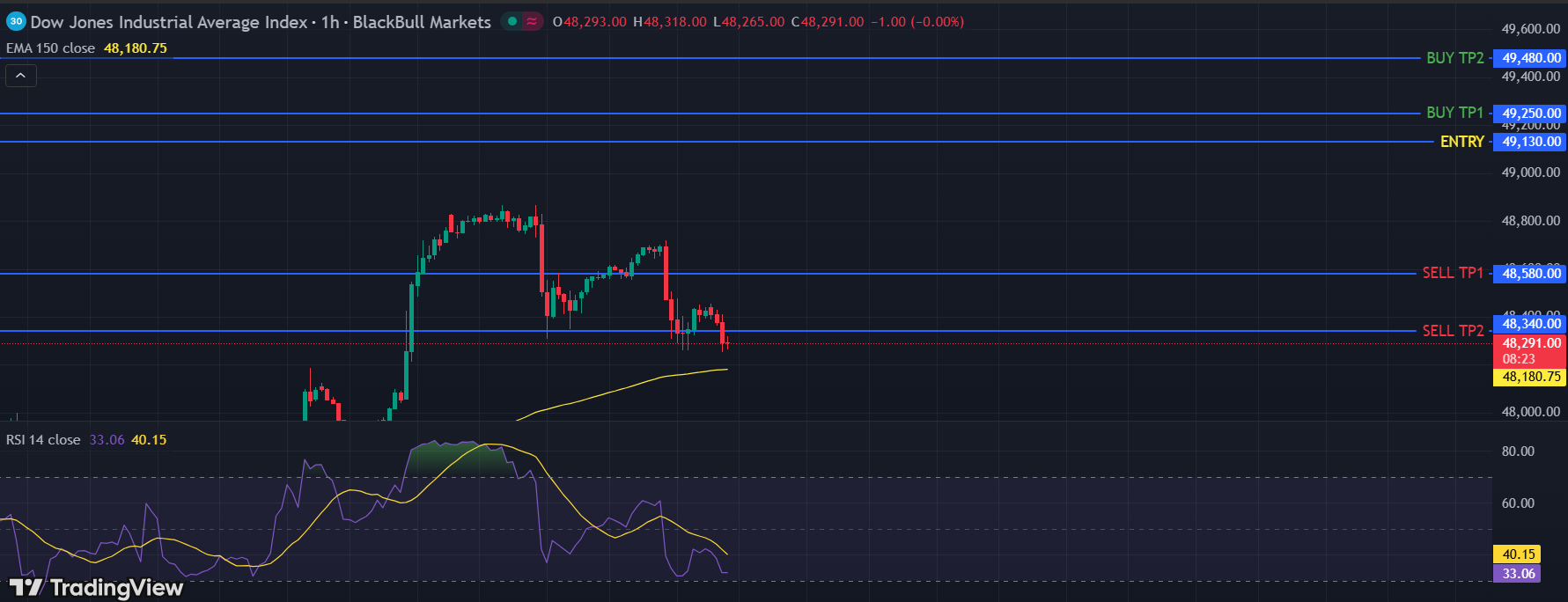This screenshot has height=602, width=1568.
Task: Click the Dow Jones 30 symbol logo
Action: tap(16, 22)
